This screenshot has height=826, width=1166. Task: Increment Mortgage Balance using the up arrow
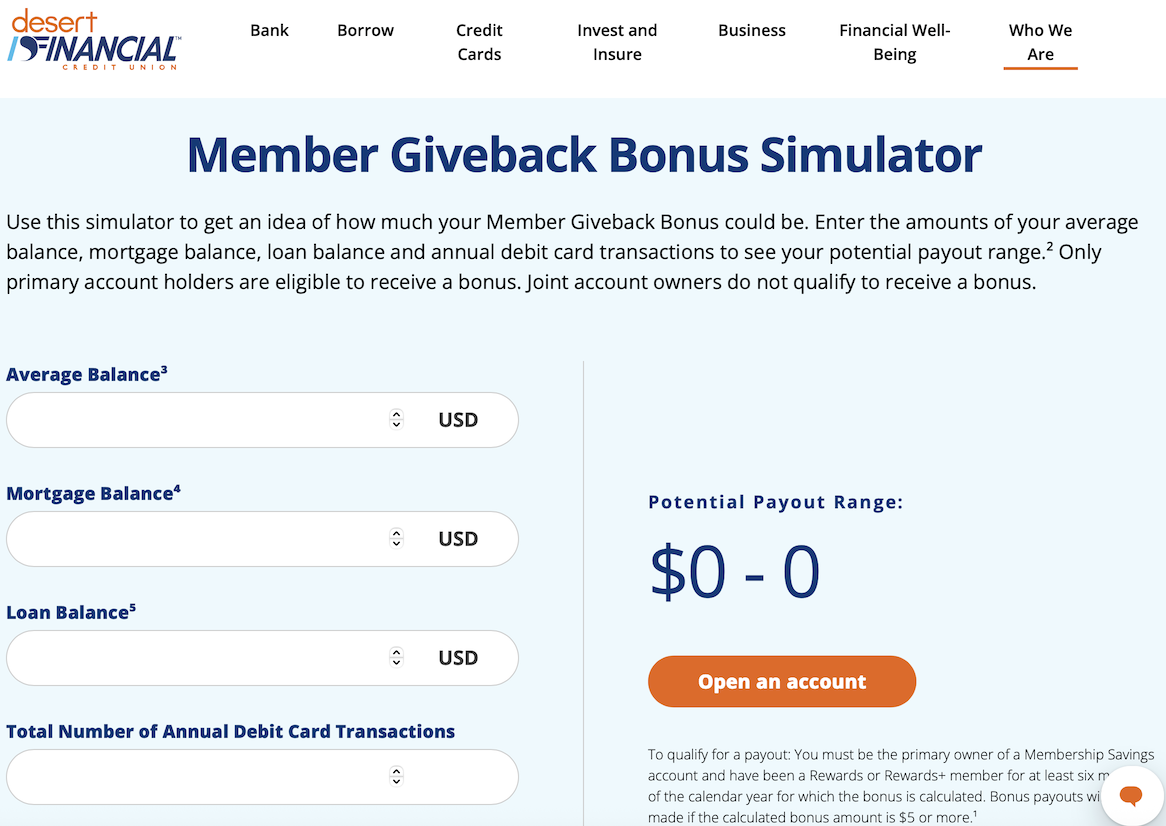[x=396, y=533]
